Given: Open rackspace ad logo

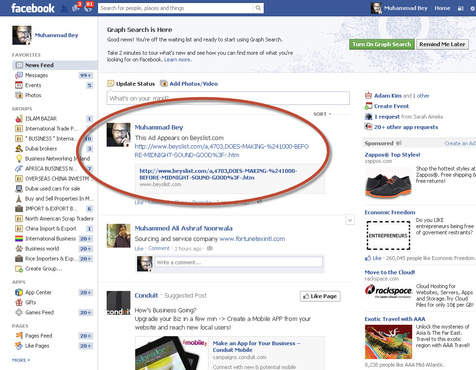Looking at the screenshot, I should tap(388, 291).
